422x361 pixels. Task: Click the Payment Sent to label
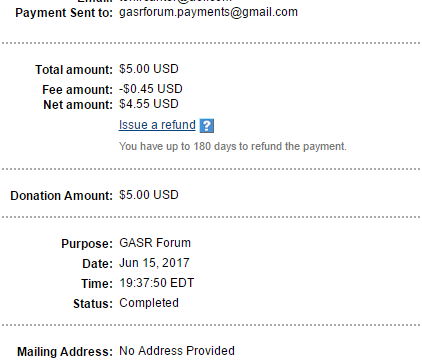click(x=64, y=13)
